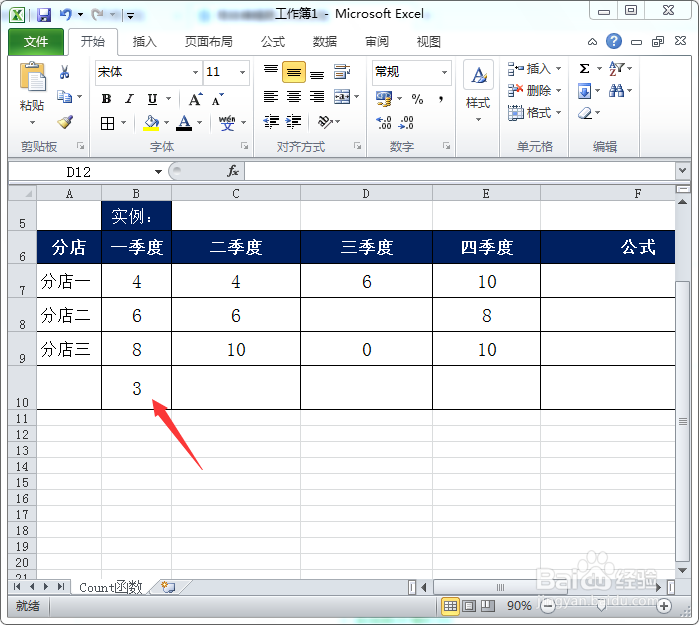Click the Copy icon
The image size is (699, 625).
(x=65, y=96)
